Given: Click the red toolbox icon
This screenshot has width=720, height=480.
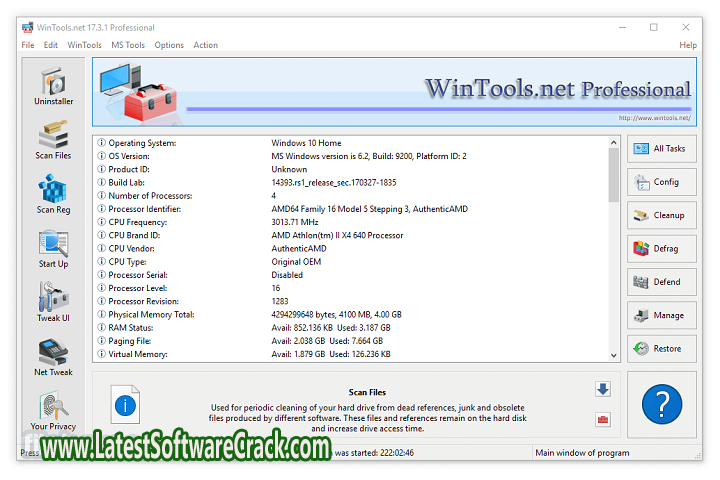Looking at the screenshot, I should pos(603,419).
